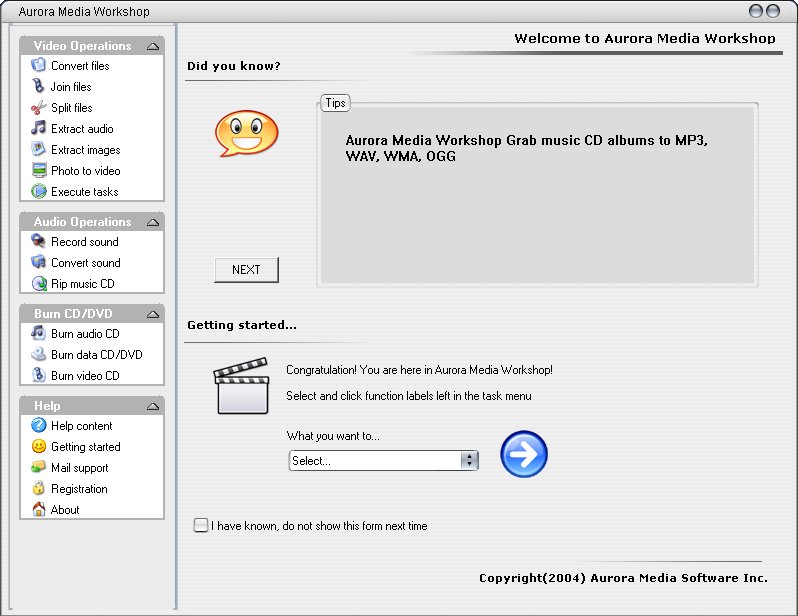Click the Convert sound icon
The width and height of the screenshot is (798, 616).
tap(38, 262)
